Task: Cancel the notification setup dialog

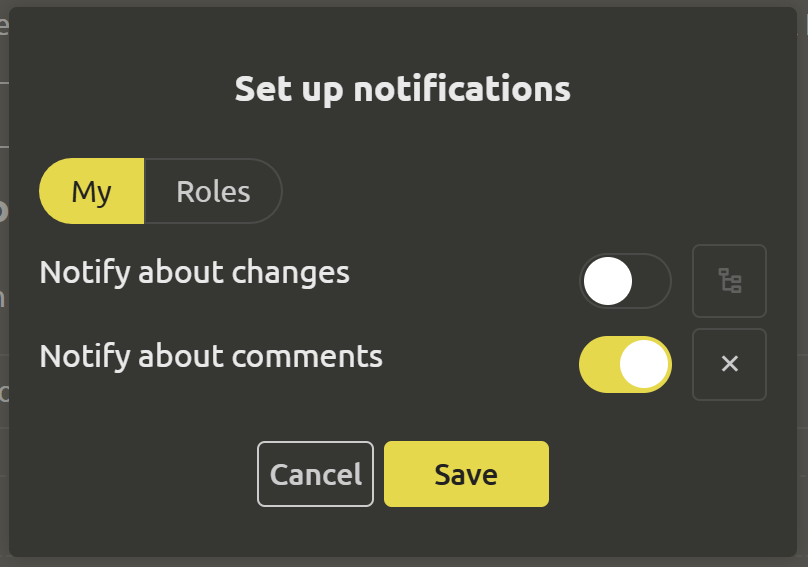Action: tap(315, 474)
